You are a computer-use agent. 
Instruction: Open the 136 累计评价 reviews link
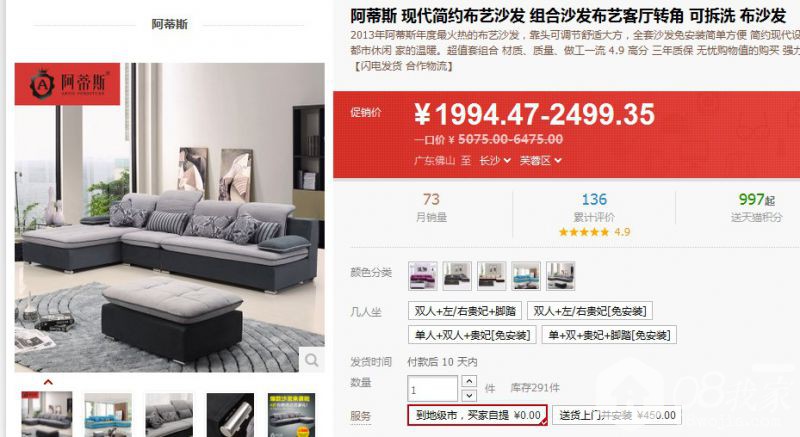tap(594, 207)
